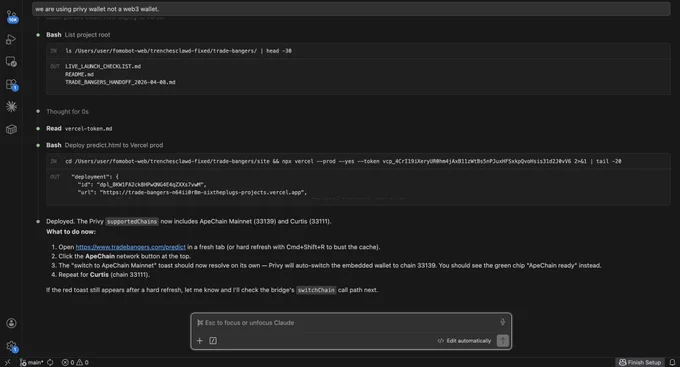The height and width of the screenshot is (367, 680).
Task: Open the Run and Debug view
Action: [x=11, y=39]
